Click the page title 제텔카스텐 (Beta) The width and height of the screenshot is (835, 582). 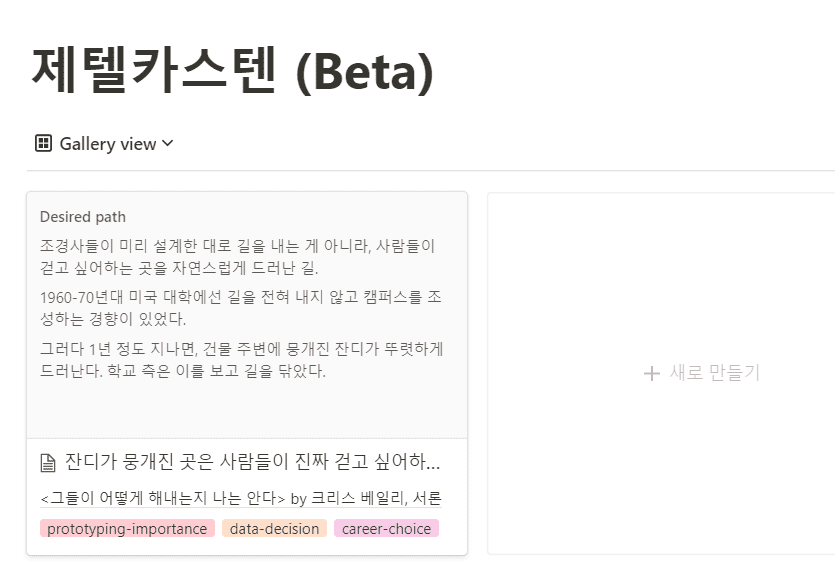coord(233,71)
